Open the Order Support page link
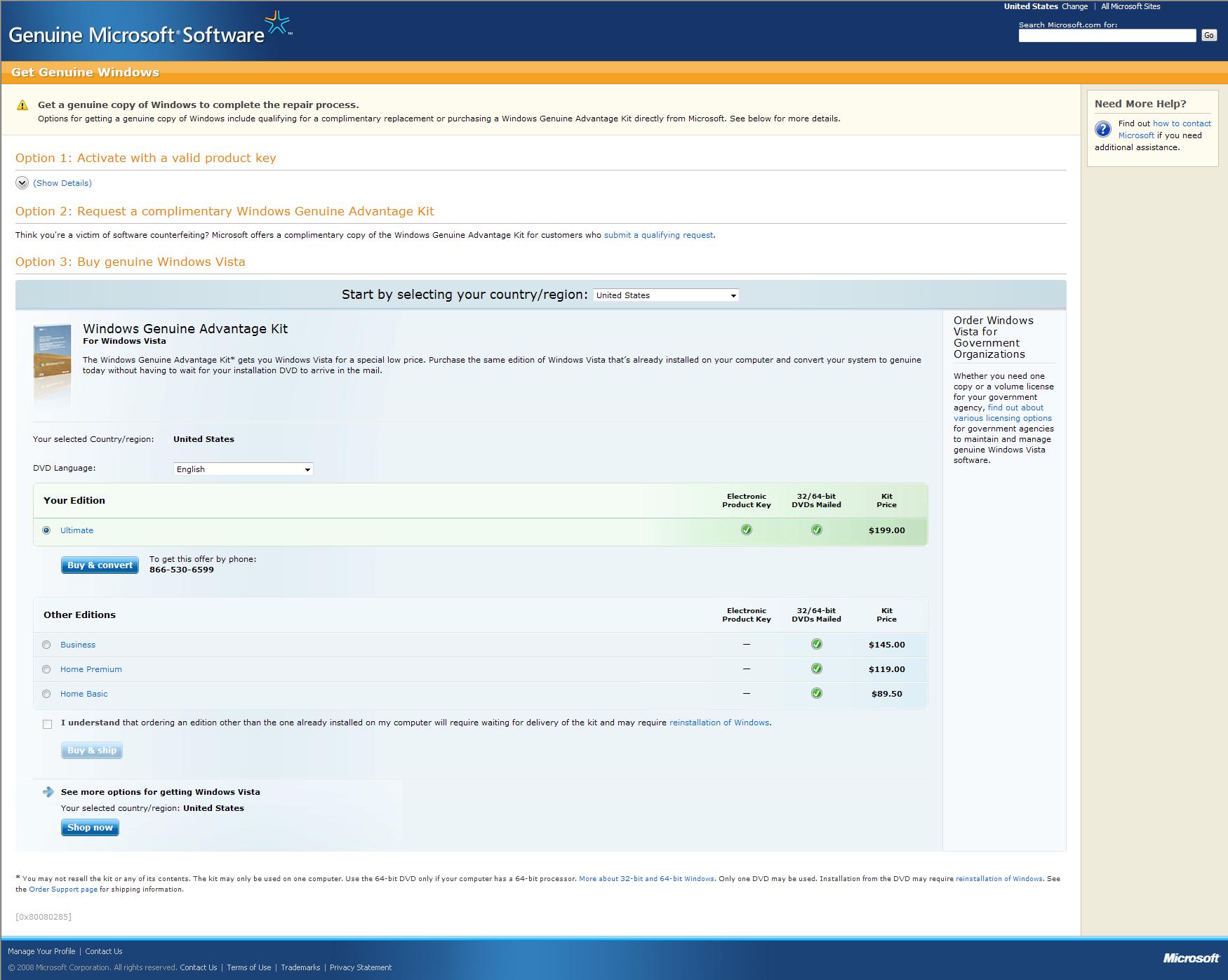Image resolution: width=1228 pixels, height=980 pixels. [63, 890]
